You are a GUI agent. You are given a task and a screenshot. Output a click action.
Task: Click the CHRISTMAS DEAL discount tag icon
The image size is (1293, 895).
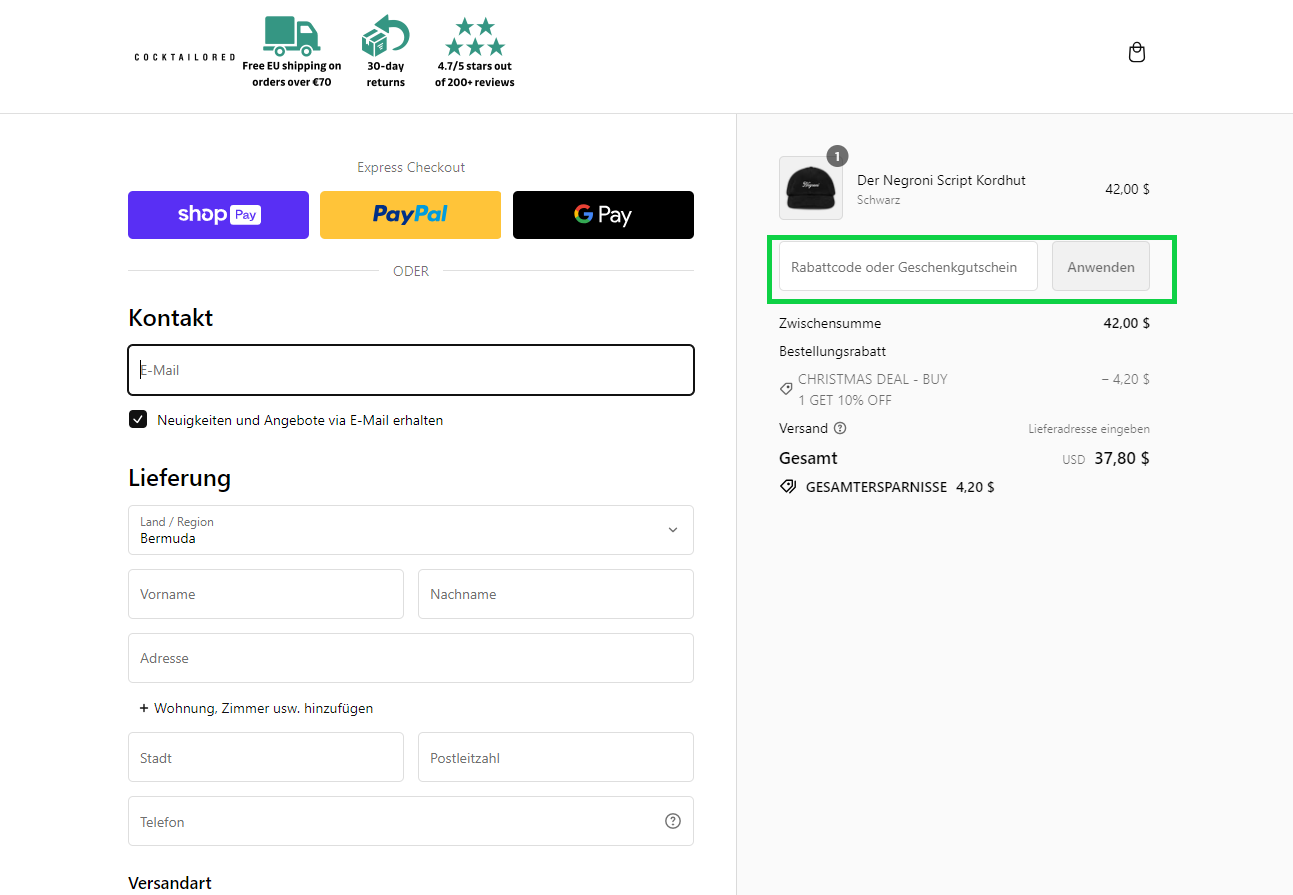point(786,389)
